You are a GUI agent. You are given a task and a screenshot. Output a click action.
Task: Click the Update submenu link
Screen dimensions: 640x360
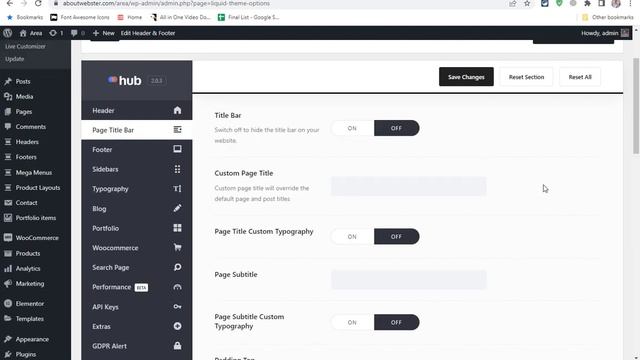[15, 59]
